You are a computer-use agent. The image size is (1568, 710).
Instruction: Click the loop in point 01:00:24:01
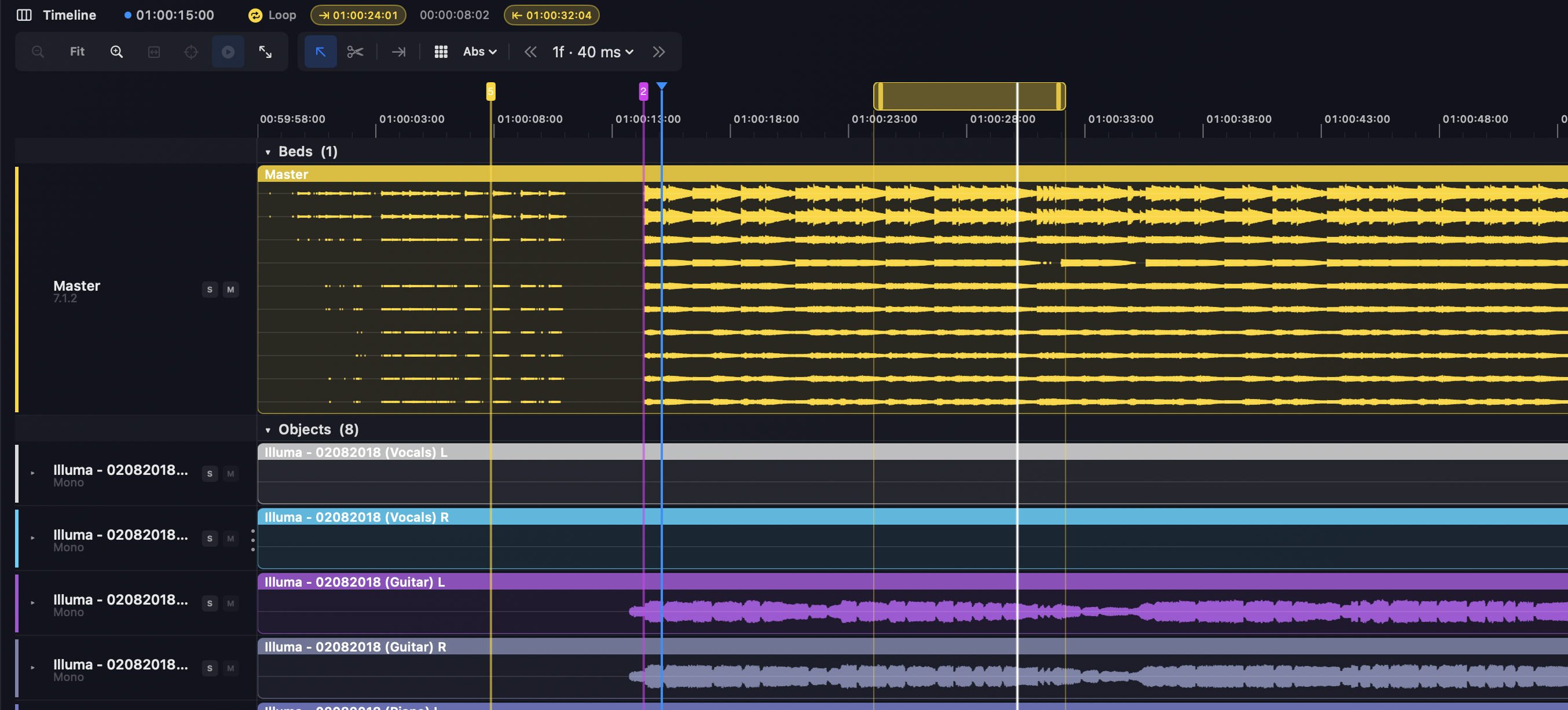pyautogui.click(x=358, y=15)
